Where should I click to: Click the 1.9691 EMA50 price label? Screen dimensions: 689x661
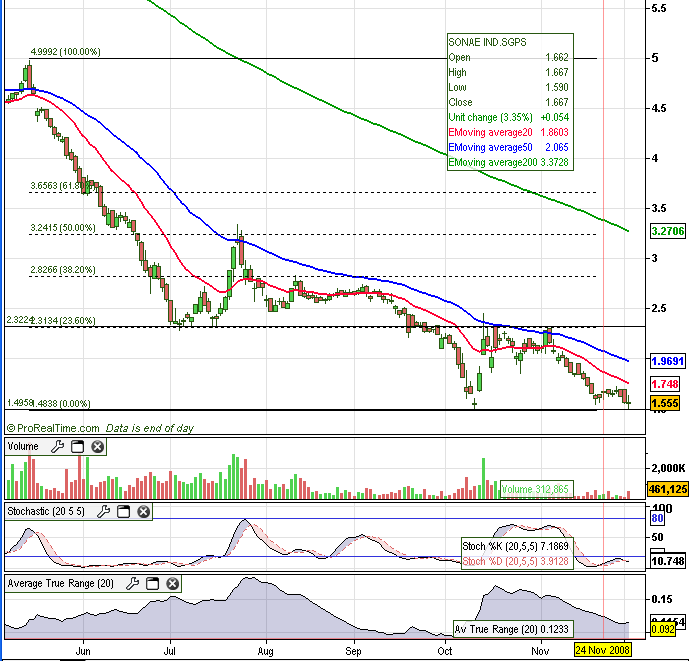(x=668, y=361)
